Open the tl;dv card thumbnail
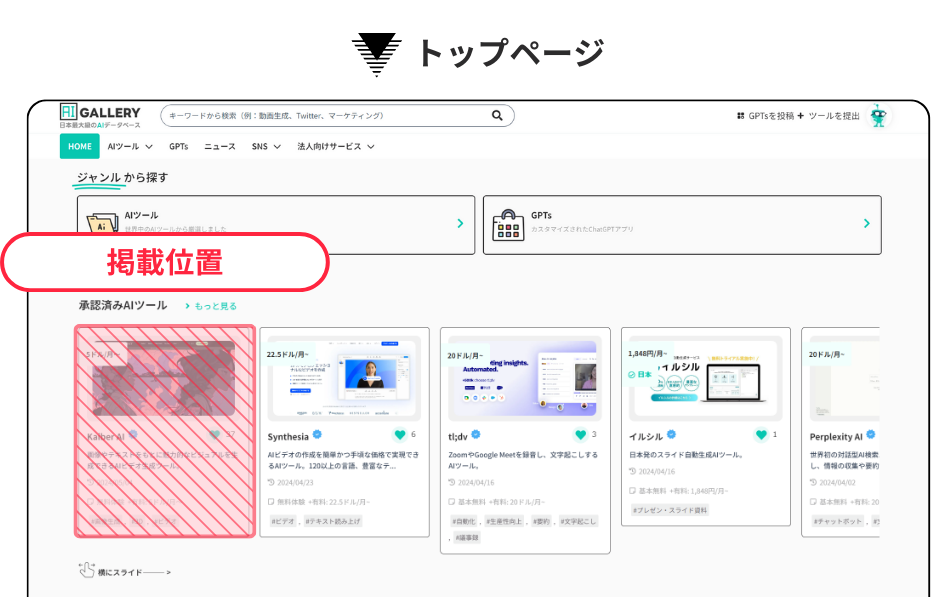This screenshot has height=597, width=931. coord(525,378)
